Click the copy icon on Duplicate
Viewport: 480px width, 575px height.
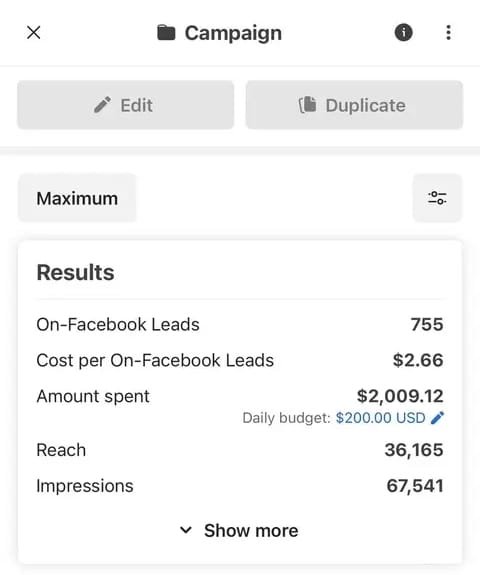(x=307, y=105)
